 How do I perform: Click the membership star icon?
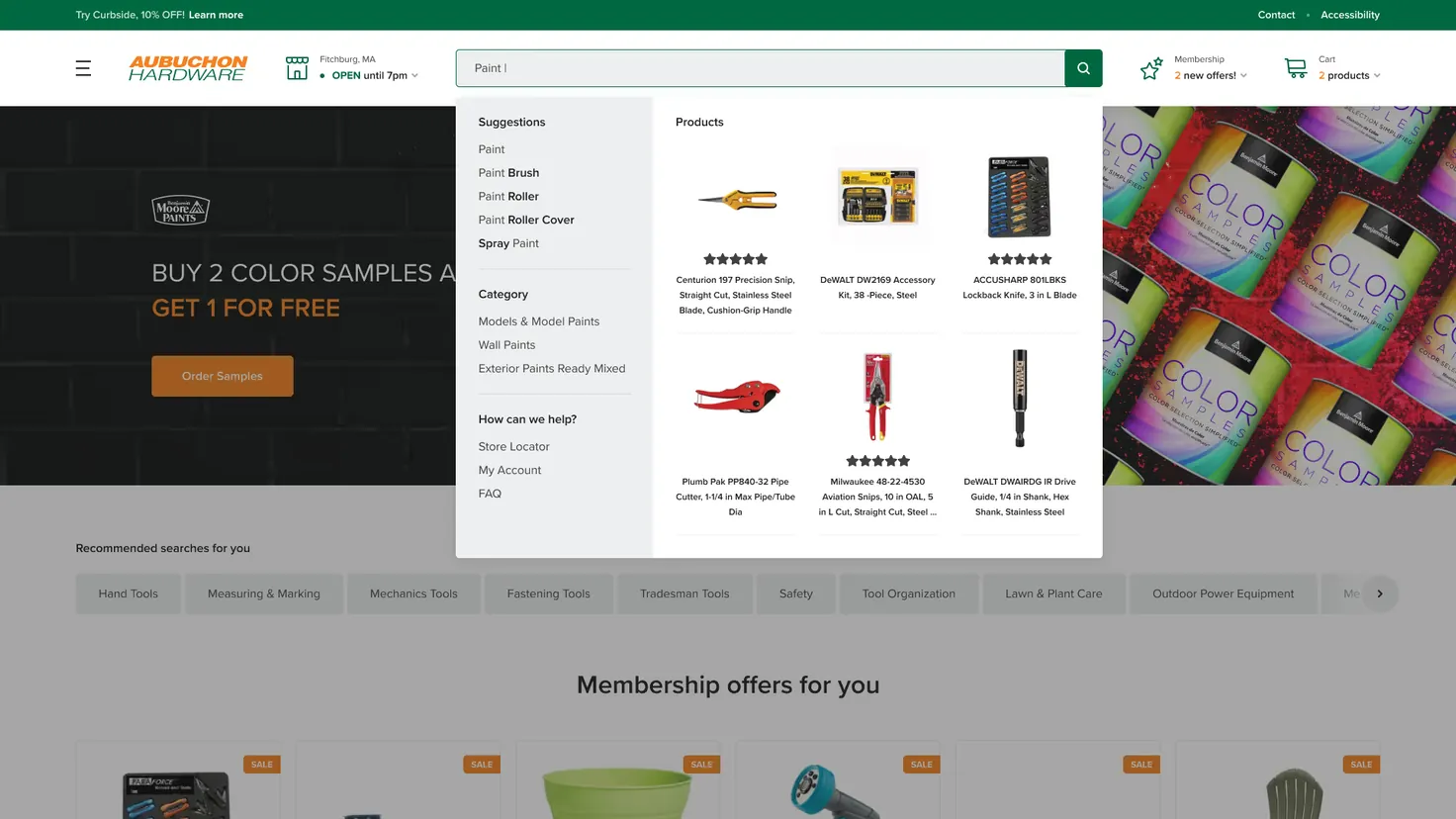(x=1150, y=68)
